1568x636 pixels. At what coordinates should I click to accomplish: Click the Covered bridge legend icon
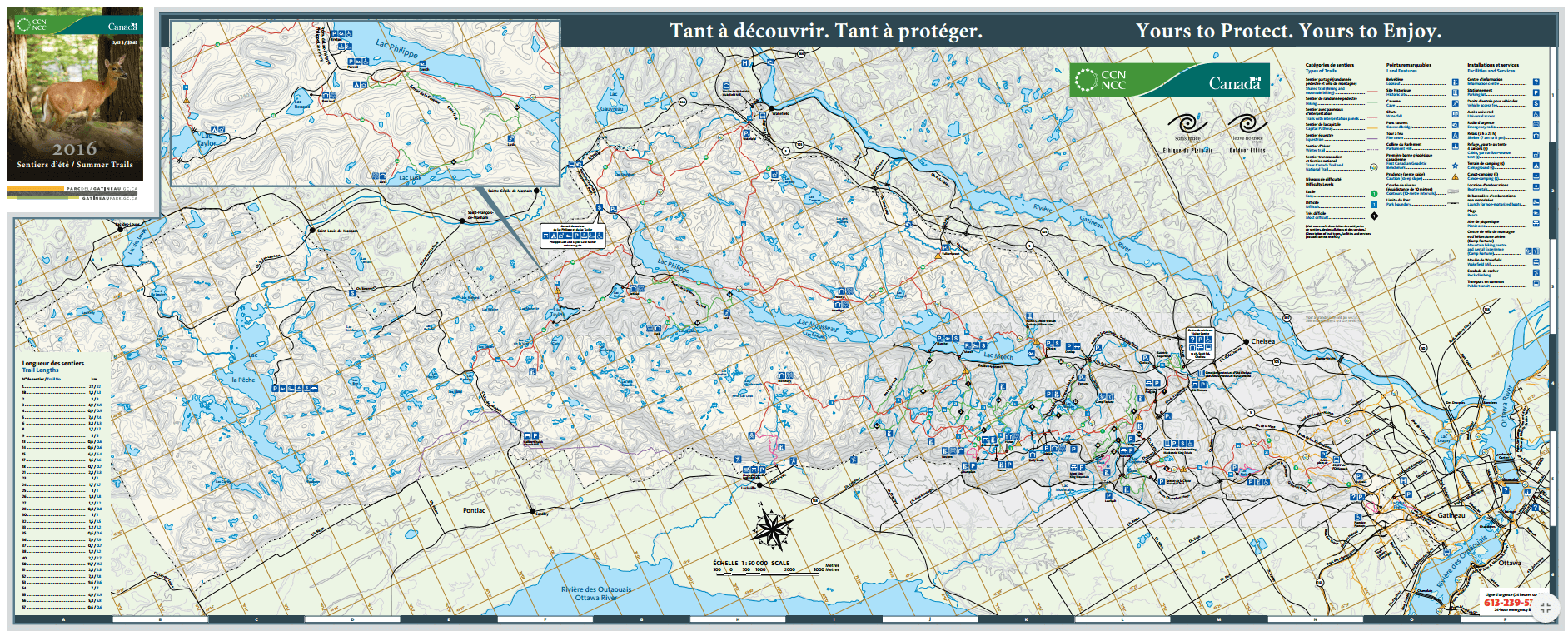(1455, 125)
